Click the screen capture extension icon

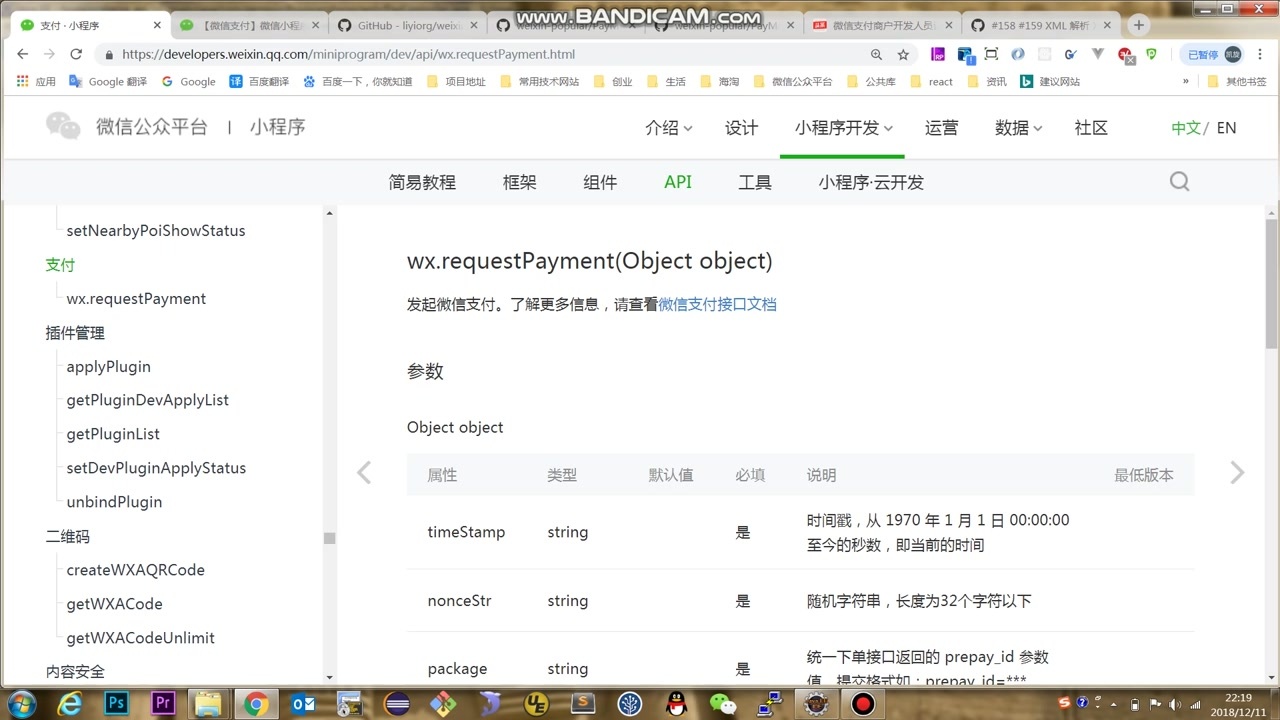(991, 54)
